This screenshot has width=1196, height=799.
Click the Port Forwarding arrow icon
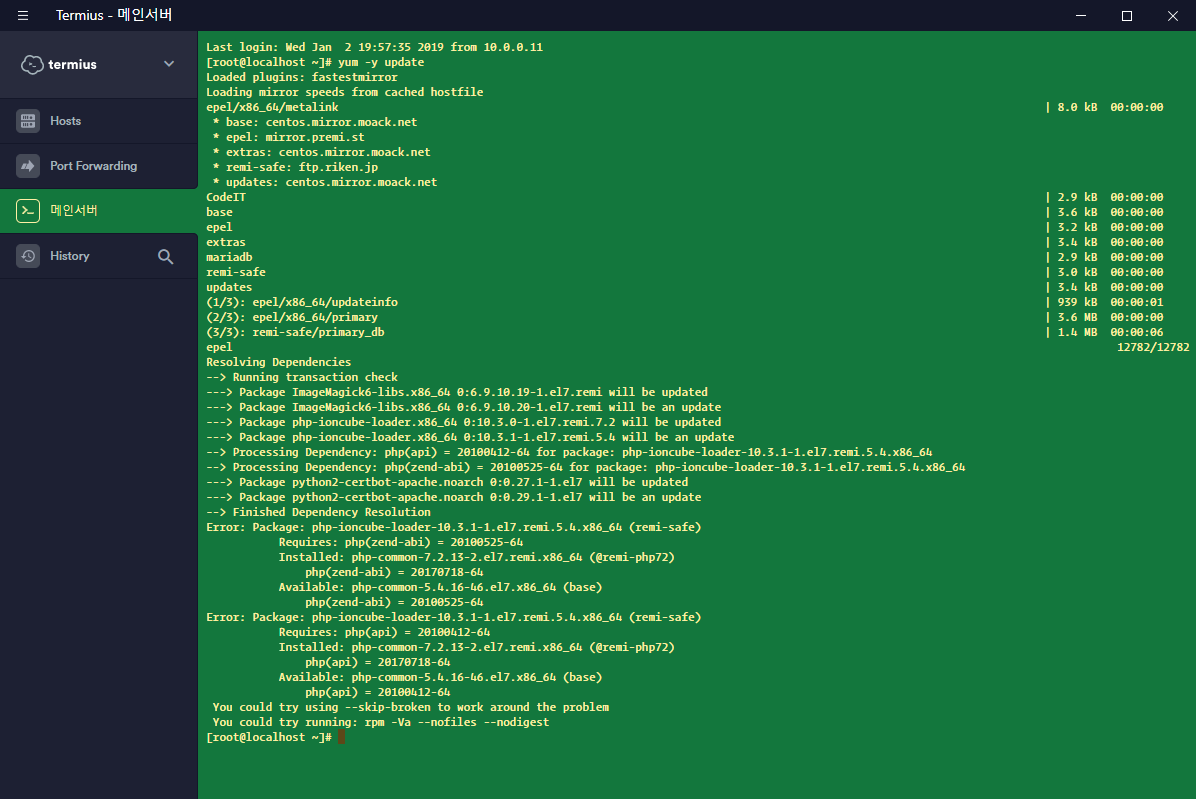tap(28, 166)
